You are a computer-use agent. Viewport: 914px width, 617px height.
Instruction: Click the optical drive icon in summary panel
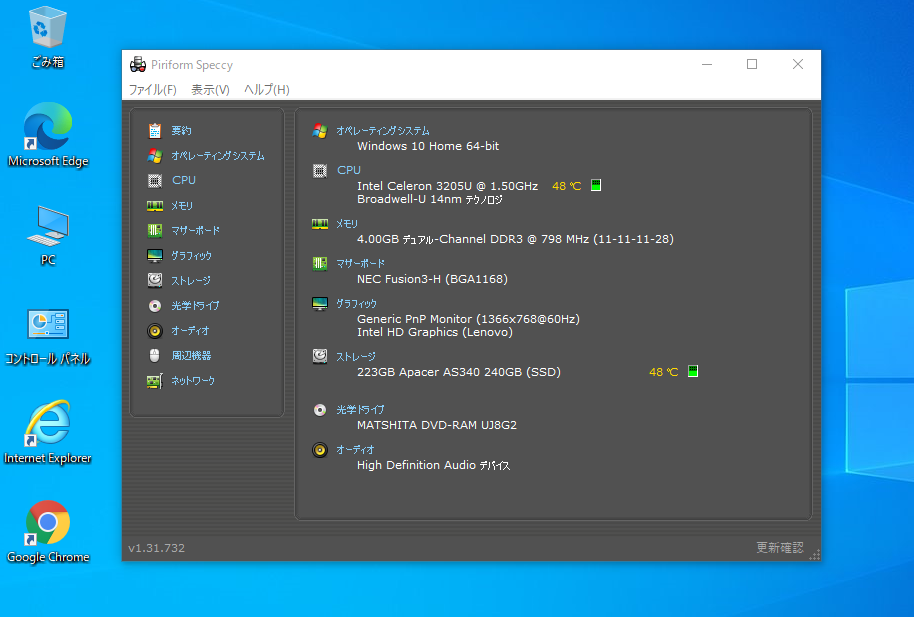click(x=319, y=410)
